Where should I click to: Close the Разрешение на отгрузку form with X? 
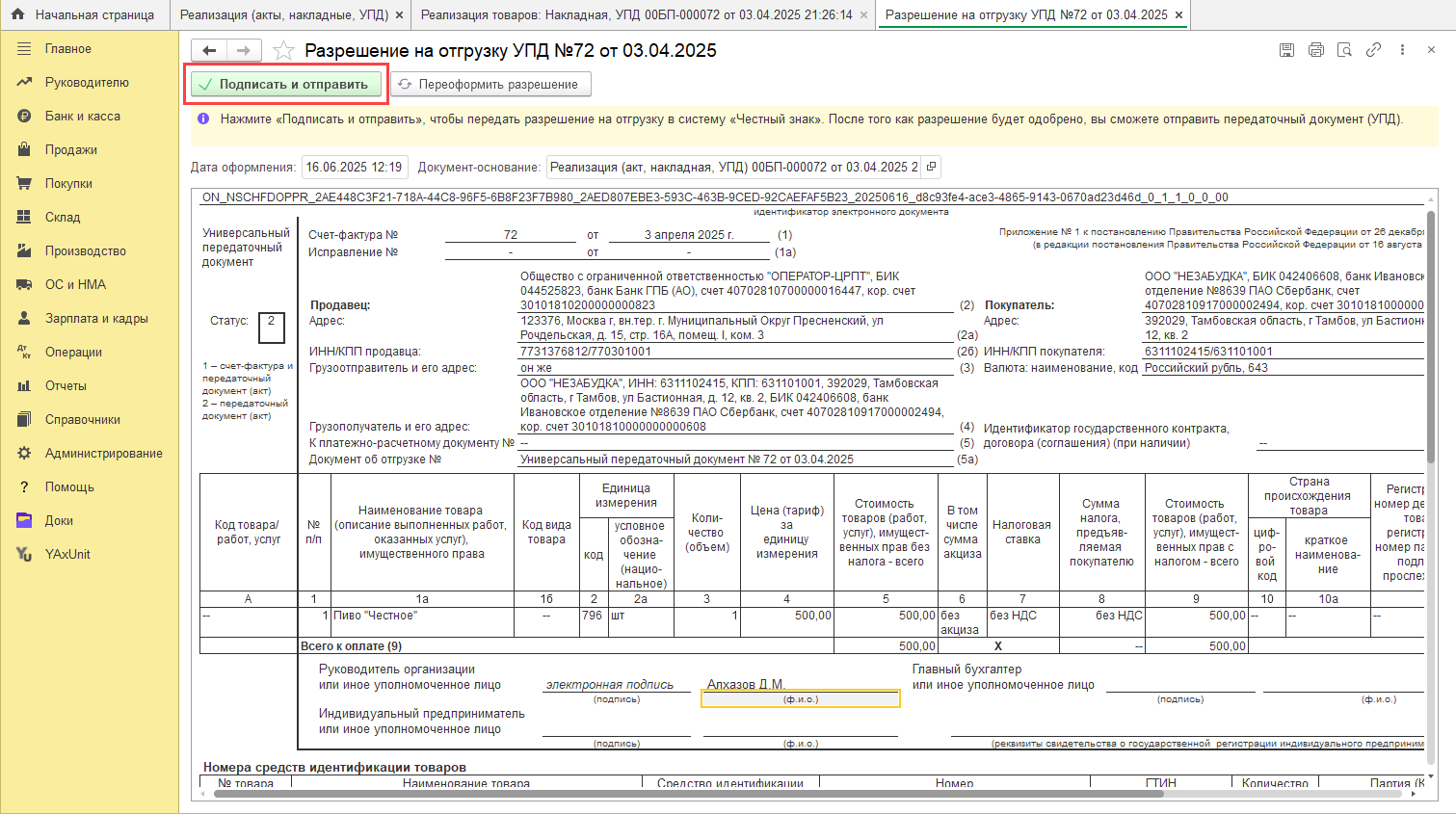[1431, 50]
